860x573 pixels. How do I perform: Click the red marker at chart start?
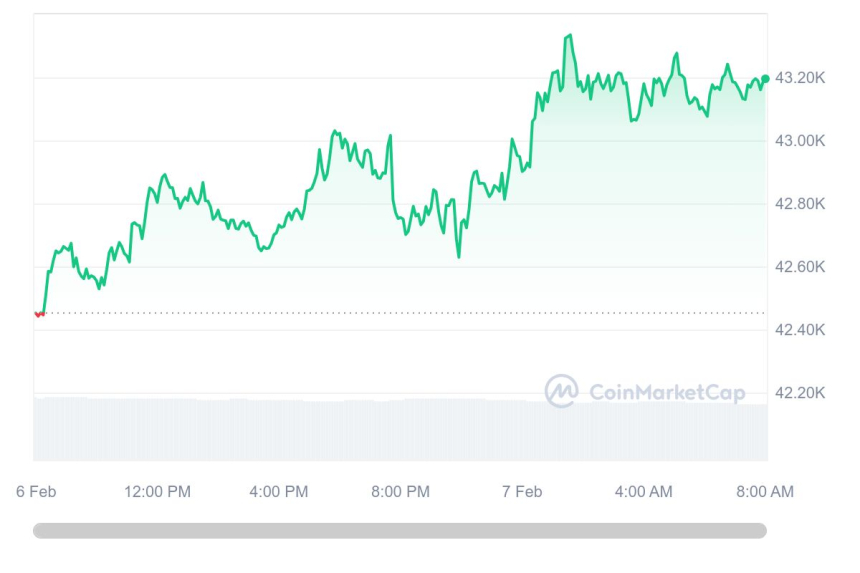pos(40,314)
